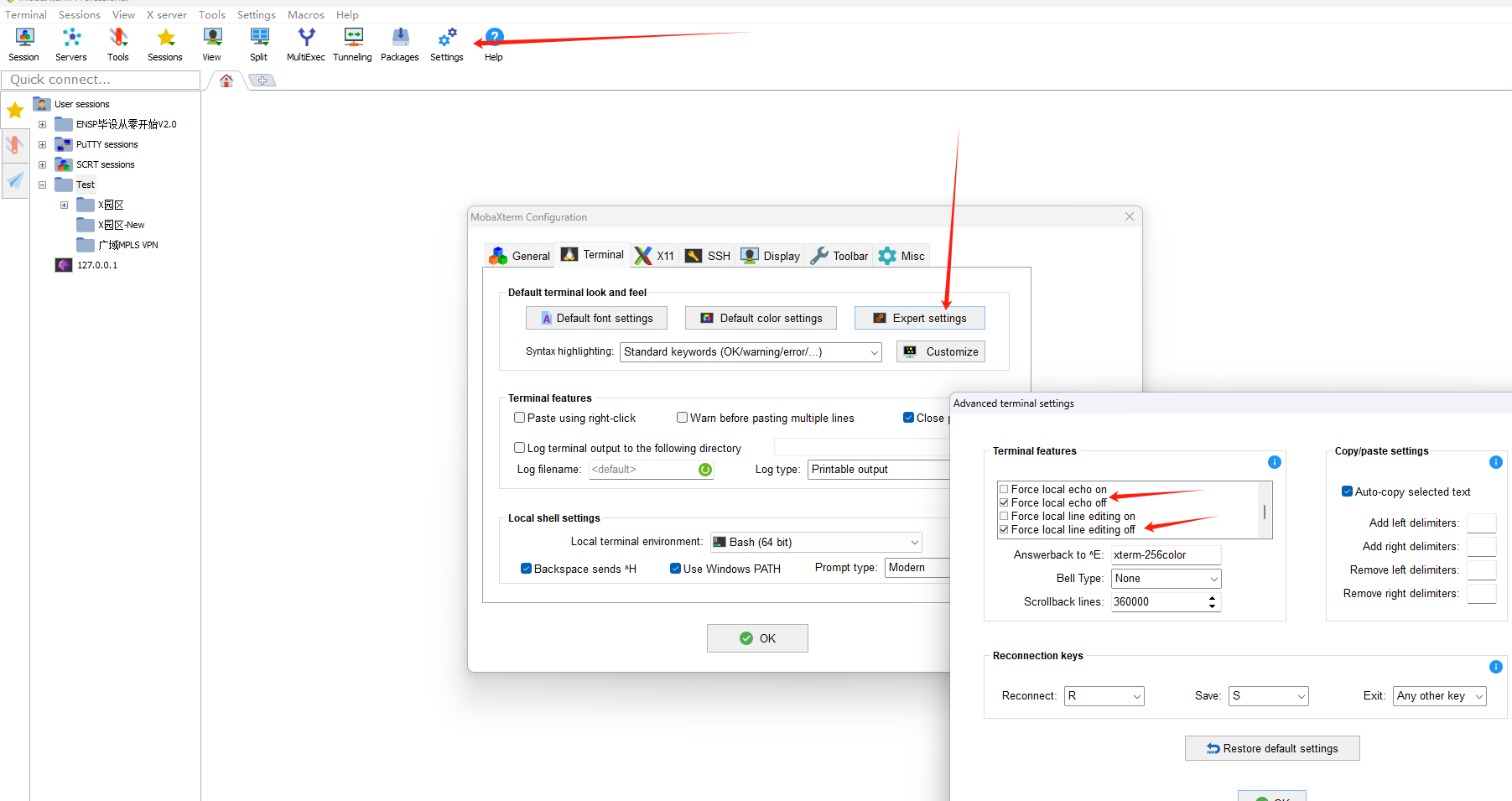Uncheck Force local echo off

point(1004,502)
